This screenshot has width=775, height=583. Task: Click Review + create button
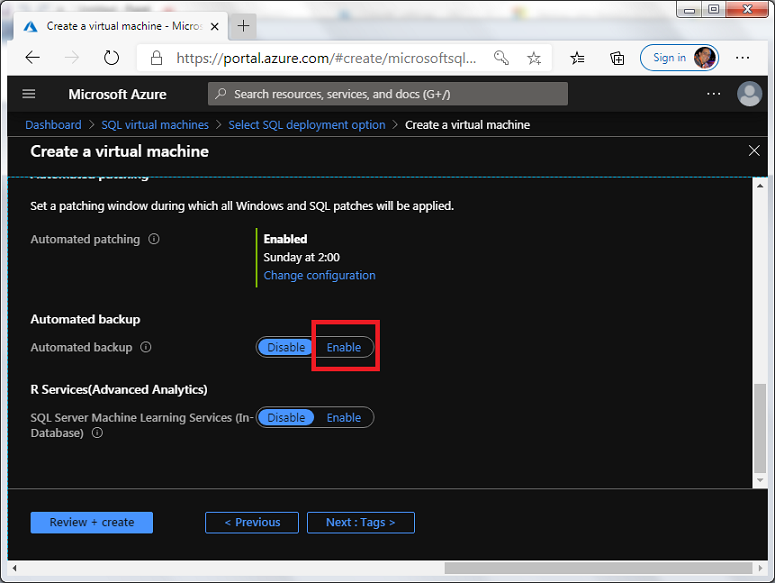91,522
